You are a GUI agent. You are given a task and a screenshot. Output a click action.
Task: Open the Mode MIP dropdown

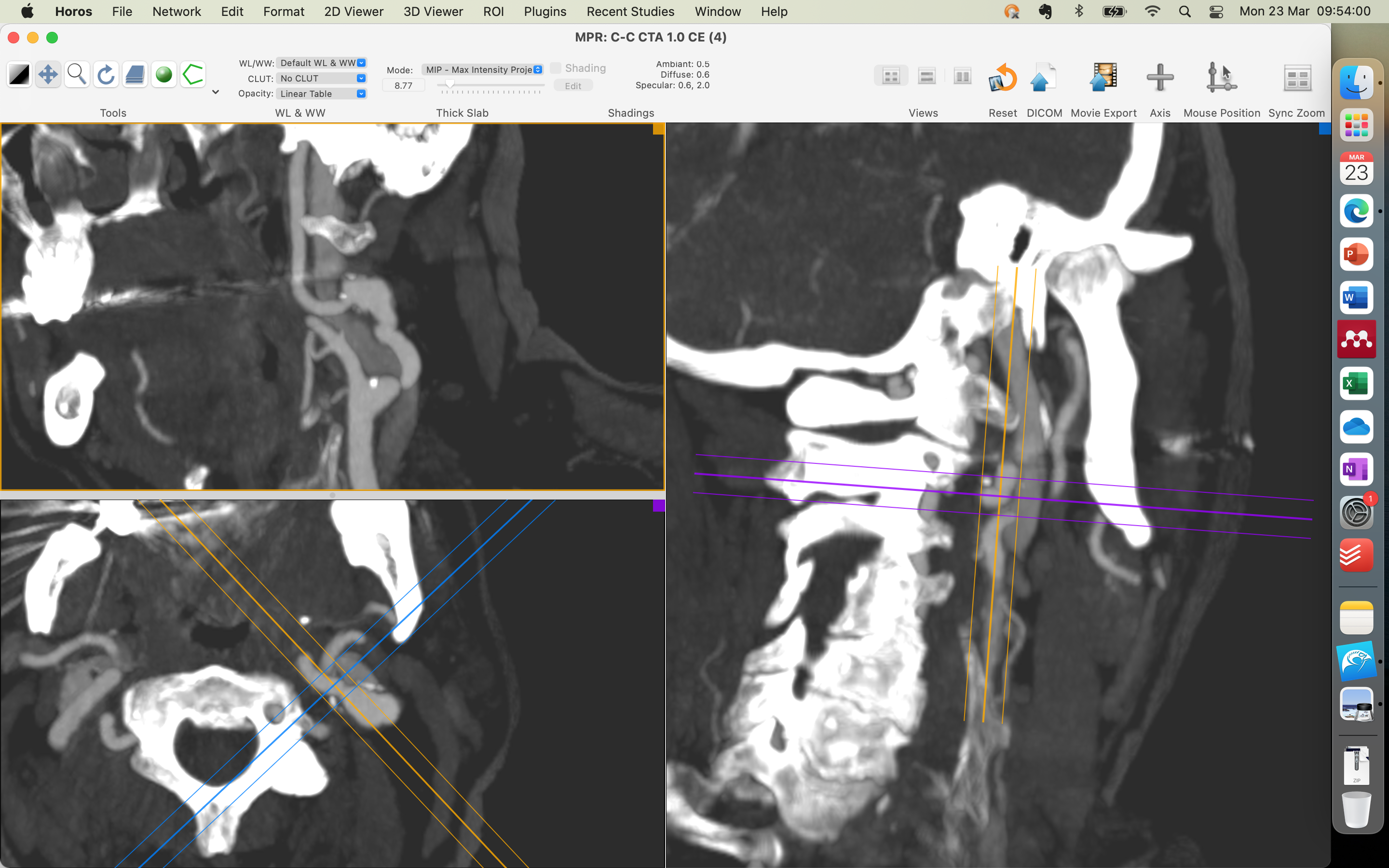tap(482, 69)
